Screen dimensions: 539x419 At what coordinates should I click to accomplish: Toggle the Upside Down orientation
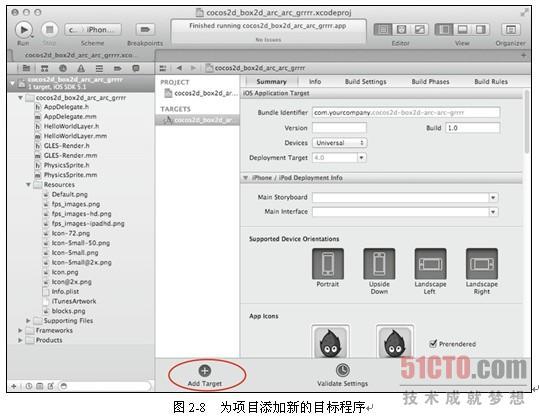[x=379, y=264]
